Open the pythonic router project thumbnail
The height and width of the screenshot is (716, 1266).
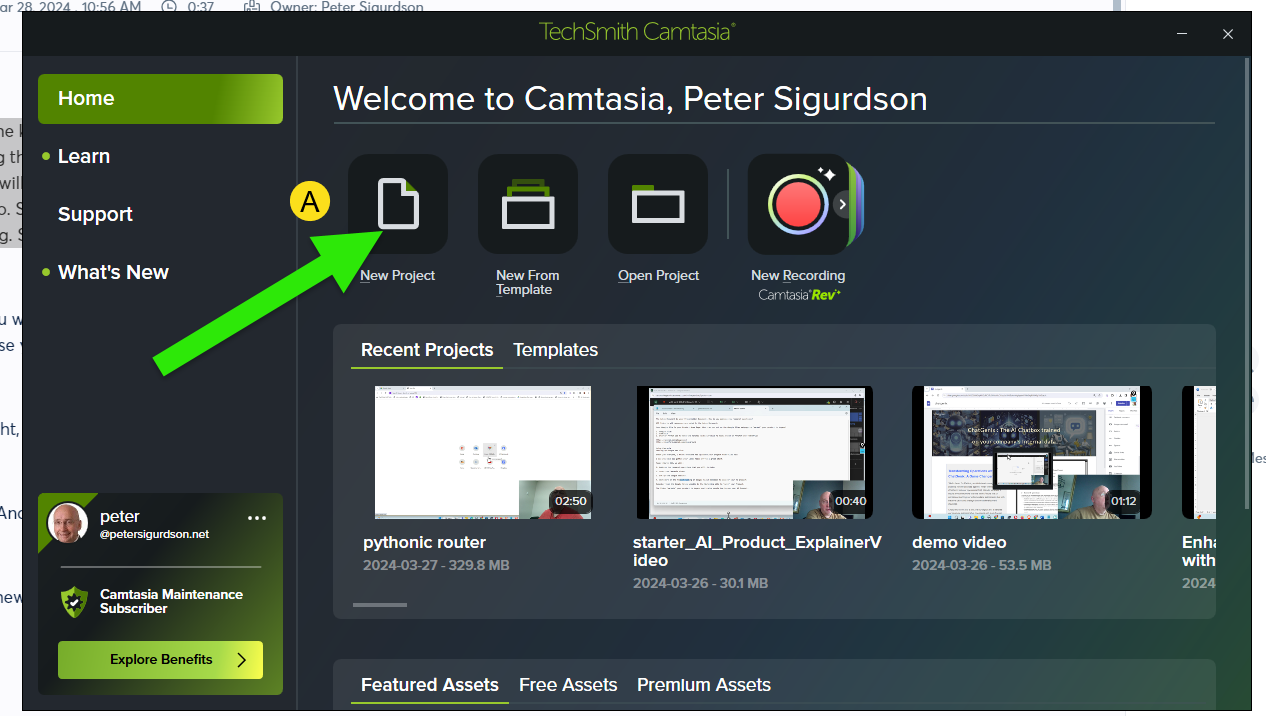pos(483,452)
